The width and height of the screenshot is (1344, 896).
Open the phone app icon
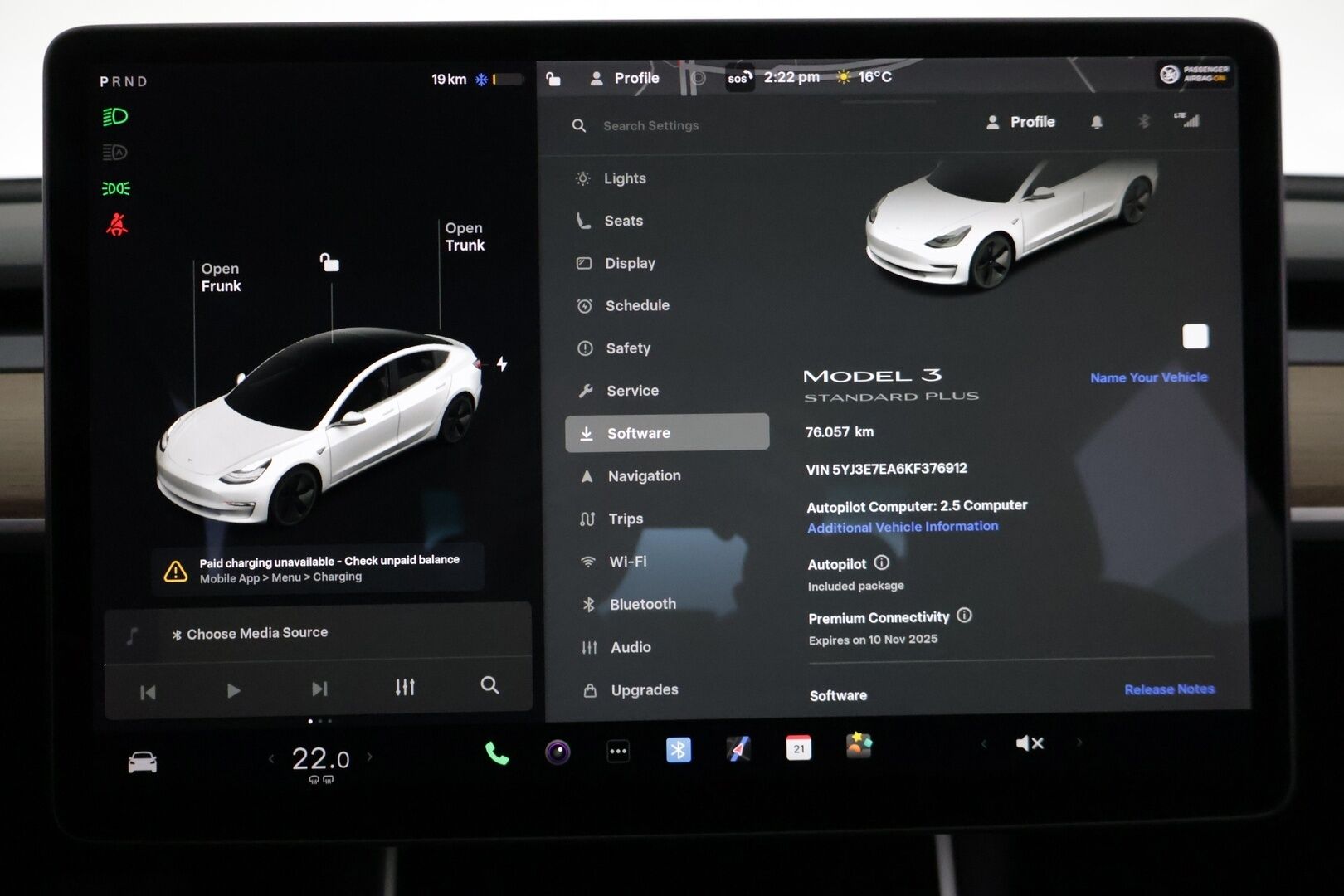tap(496, 753)
